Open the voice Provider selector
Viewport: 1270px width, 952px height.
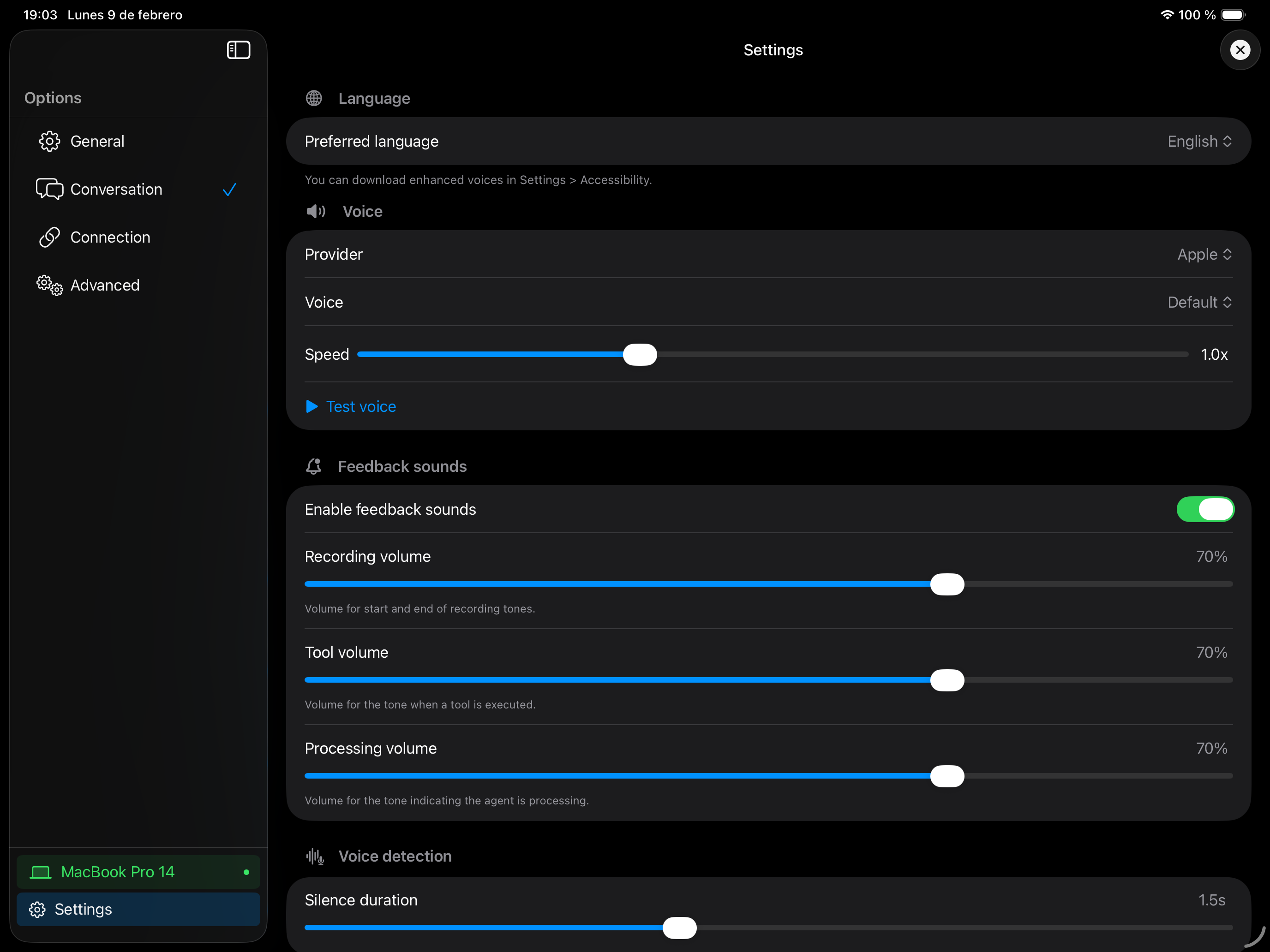tap(1204, 254)
